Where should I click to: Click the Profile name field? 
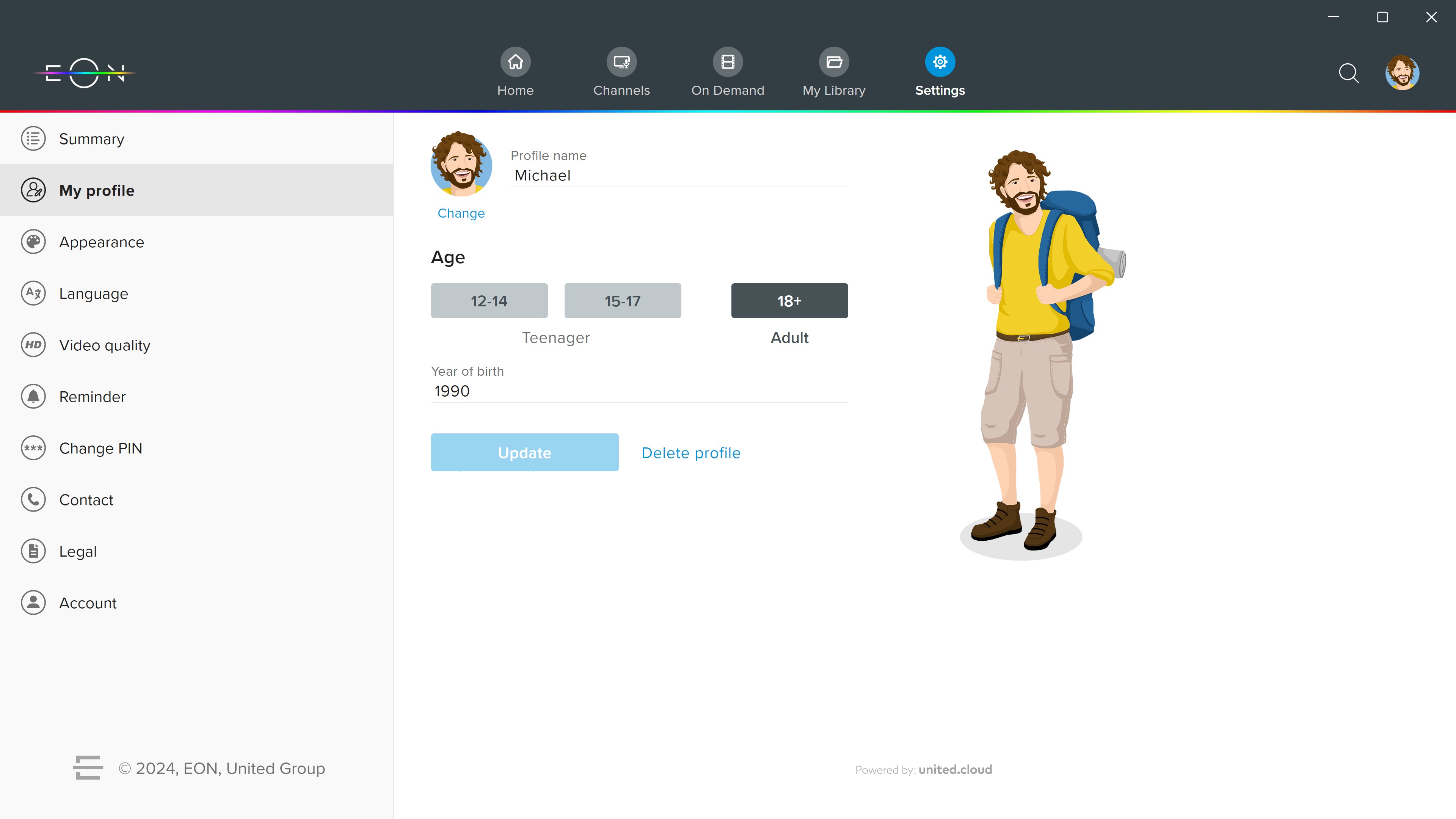tap(678, 176)
